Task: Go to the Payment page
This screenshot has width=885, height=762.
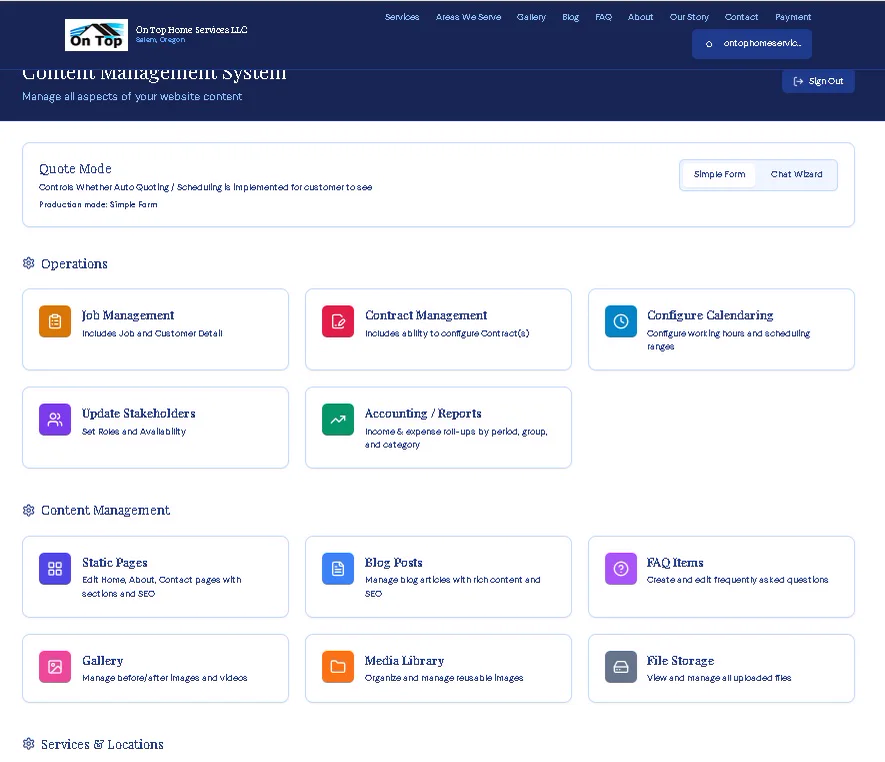Action: pos(793,17)
